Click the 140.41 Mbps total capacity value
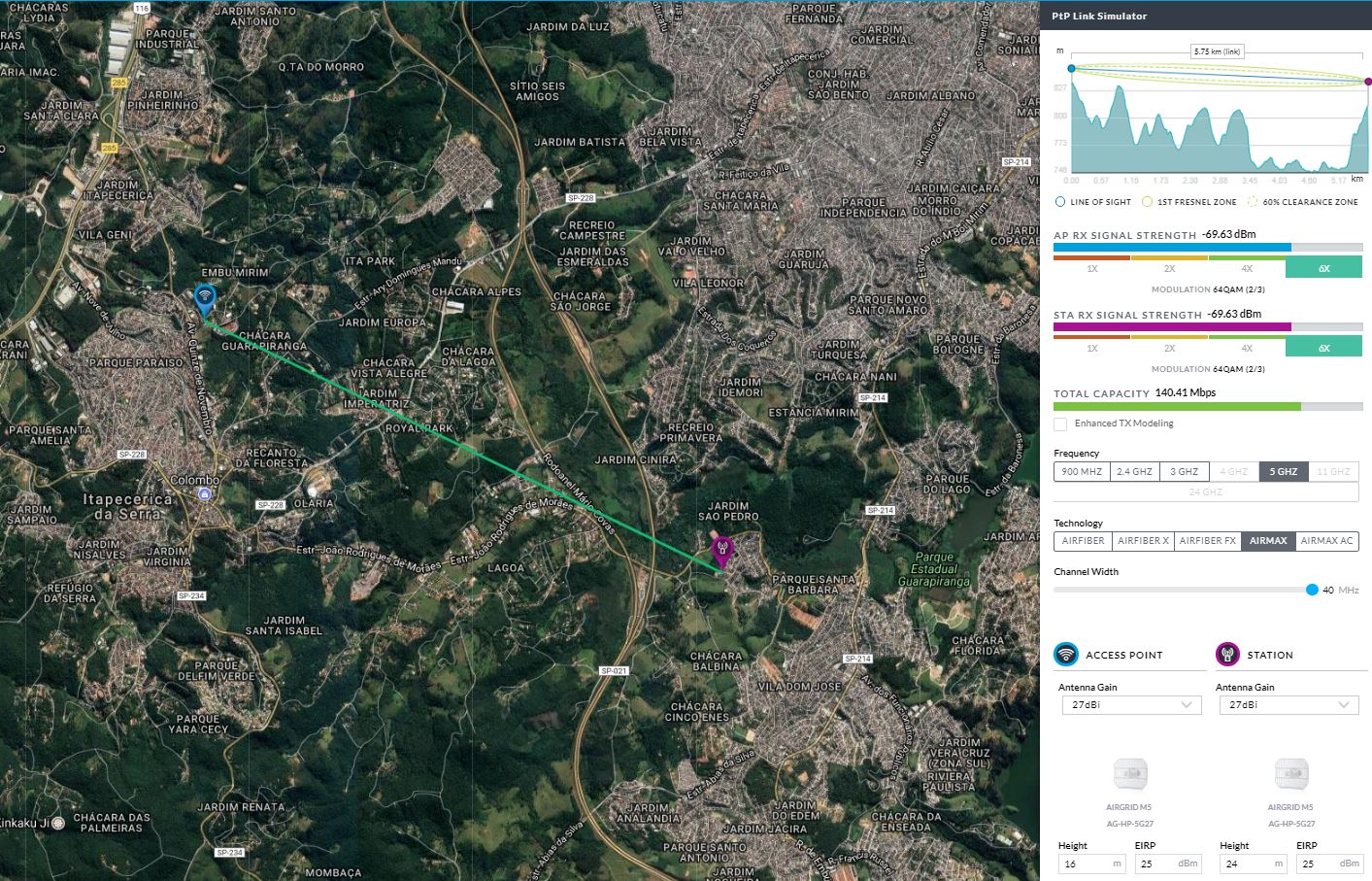Viewport: 1372px width, 881px height. tap(1186, 393)
